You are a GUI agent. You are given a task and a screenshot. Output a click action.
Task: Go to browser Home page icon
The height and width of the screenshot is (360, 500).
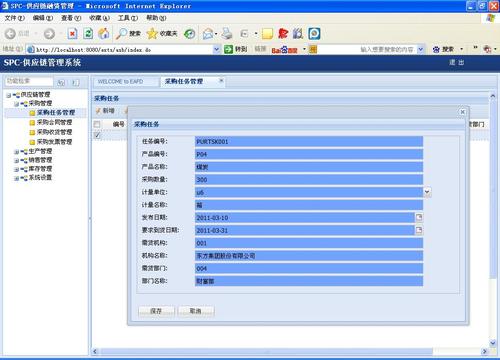pos(104,33)
